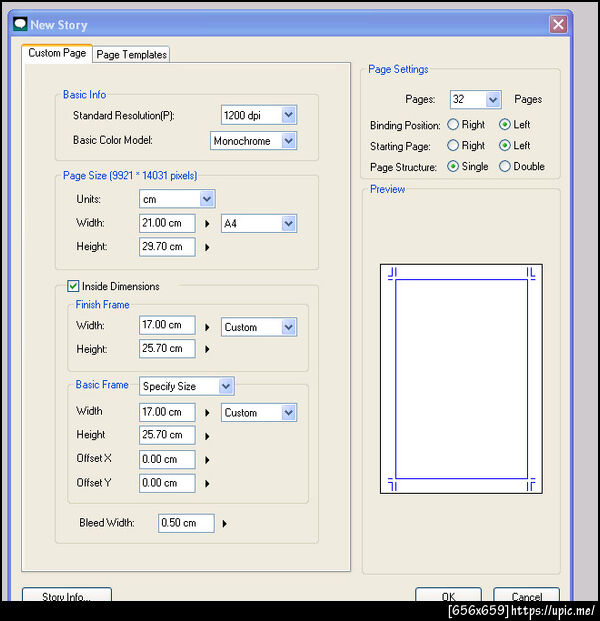
Task: Click the Basic Frame Height field
Action: (167, 435)
